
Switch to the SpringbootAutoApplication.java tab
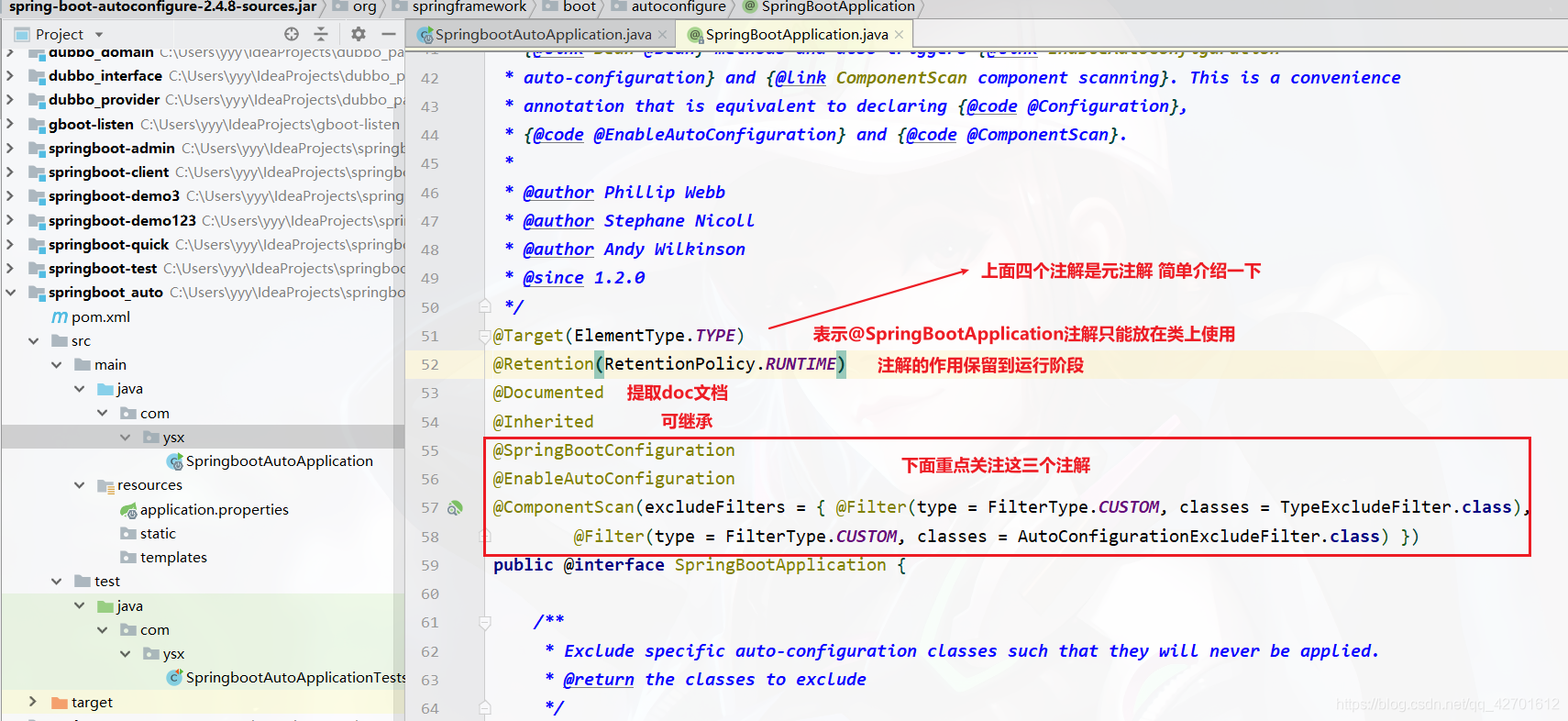click(543, 35)
